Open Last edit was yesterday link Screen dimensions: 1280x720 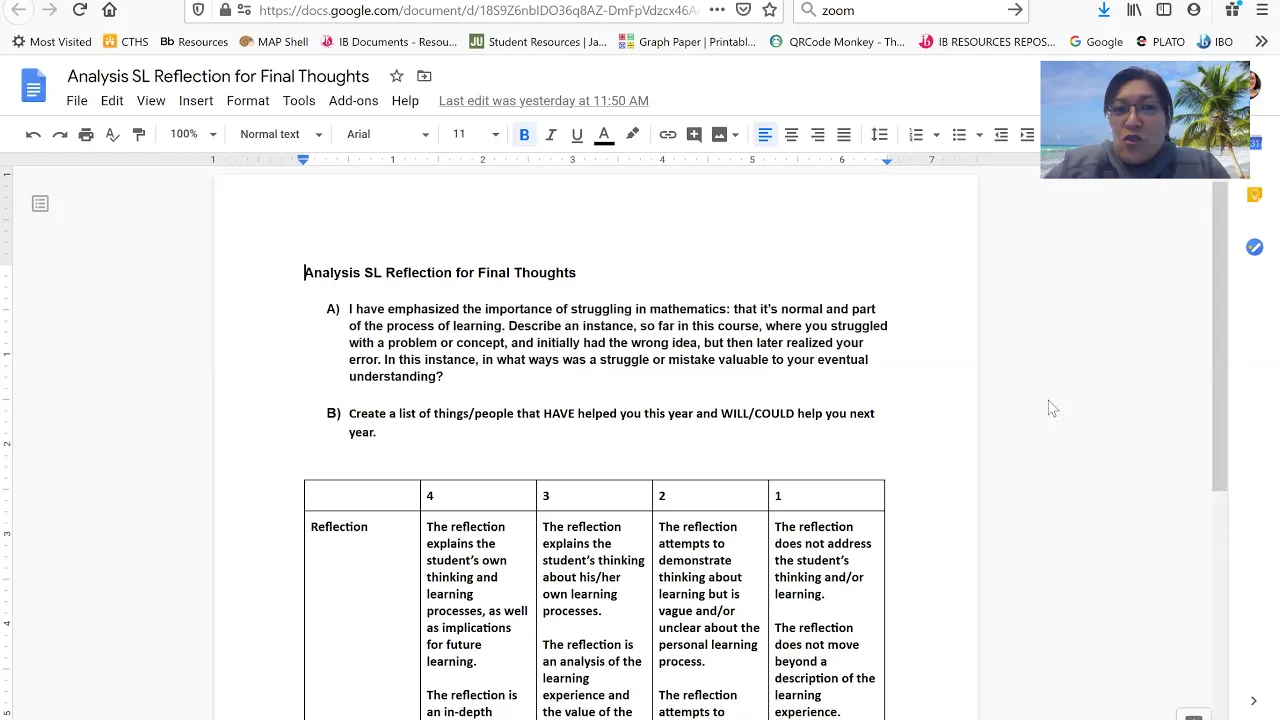pos(544,101)
